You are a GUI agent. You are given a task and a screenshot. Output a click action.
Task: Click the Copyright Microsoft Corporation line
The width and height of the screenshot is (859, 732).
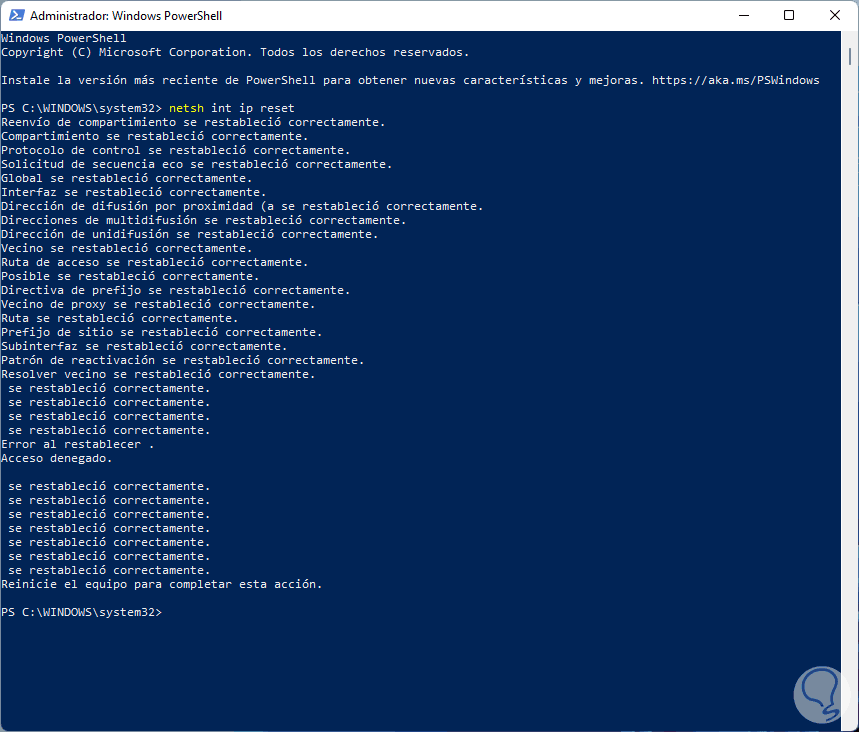[x=235, y=53]
